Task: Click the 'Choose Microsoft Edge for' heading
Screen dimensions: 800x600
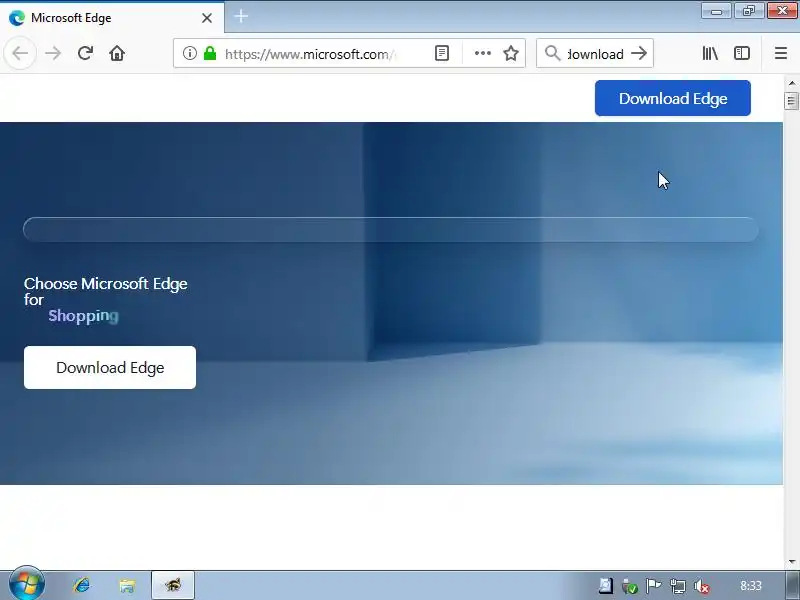Action: pyautogui.click(x=106, y=291)
